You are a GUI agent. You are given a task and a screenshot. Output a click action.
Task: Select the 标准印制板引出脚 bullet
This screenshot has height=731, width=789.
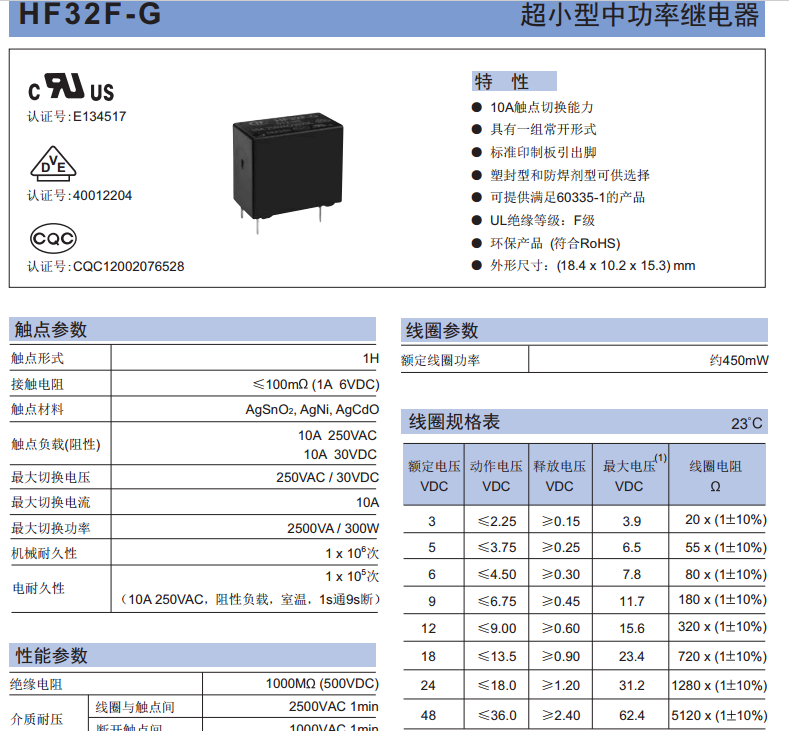543,152
